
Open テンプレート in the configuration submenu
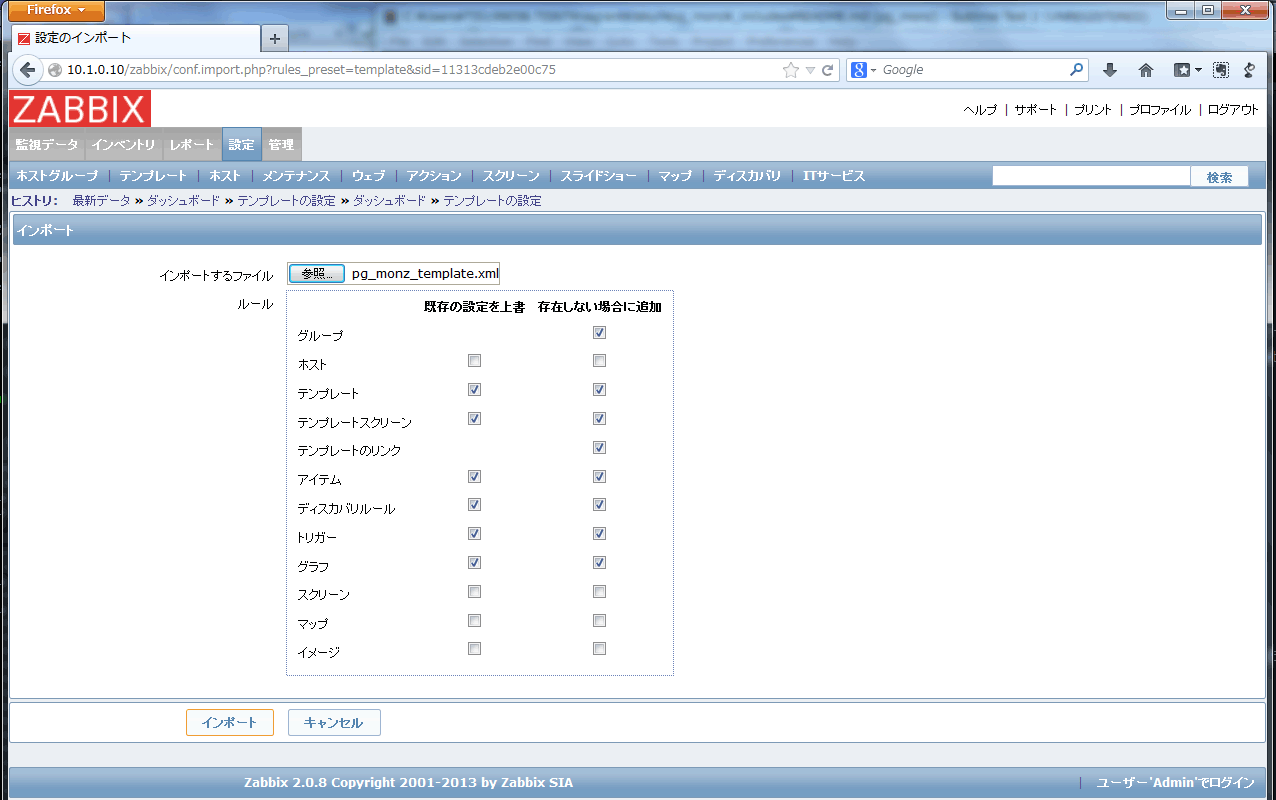coord(153,175)
